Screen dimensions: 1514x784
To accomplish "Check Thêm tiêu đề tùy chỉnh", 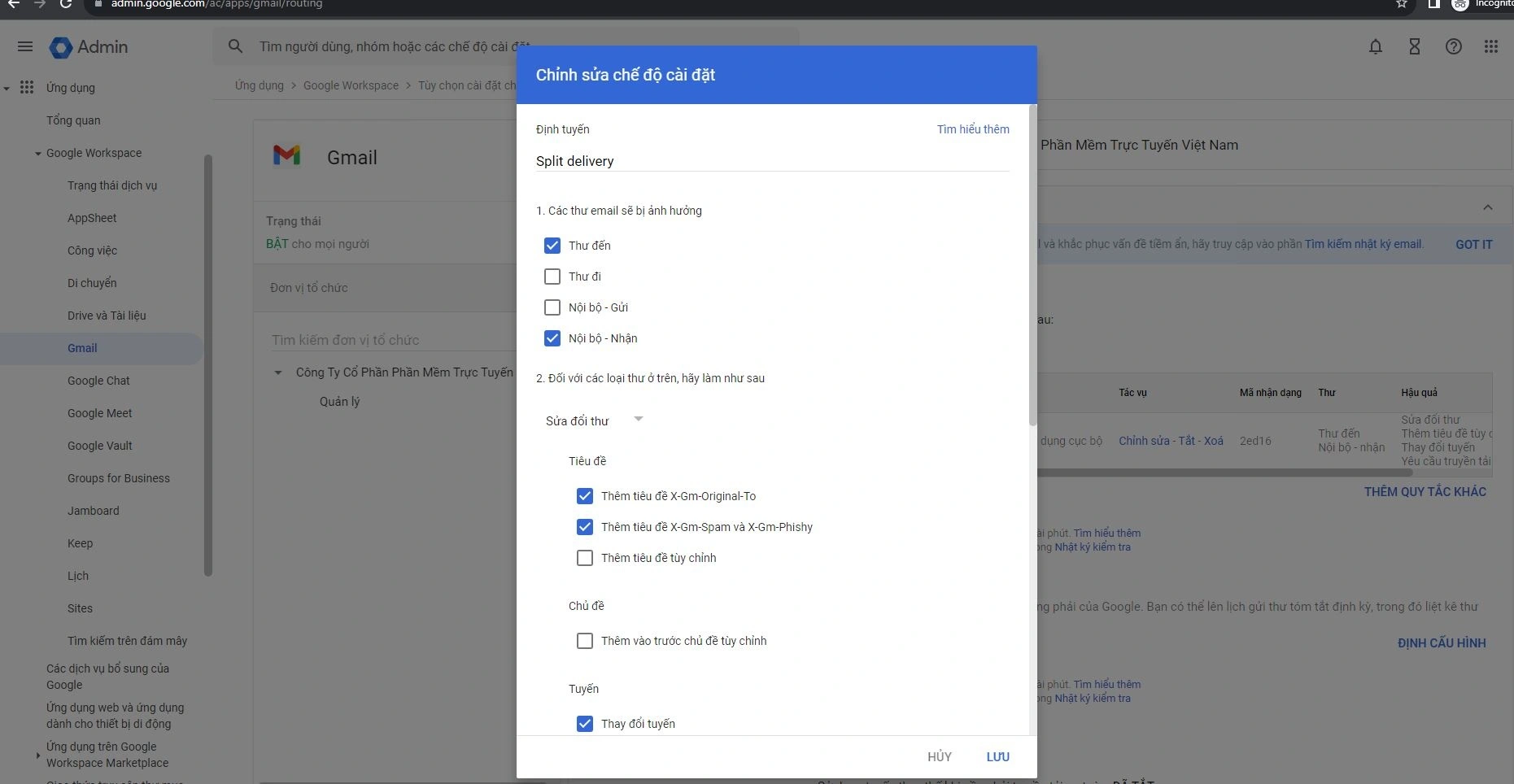I will coord(585,558).
